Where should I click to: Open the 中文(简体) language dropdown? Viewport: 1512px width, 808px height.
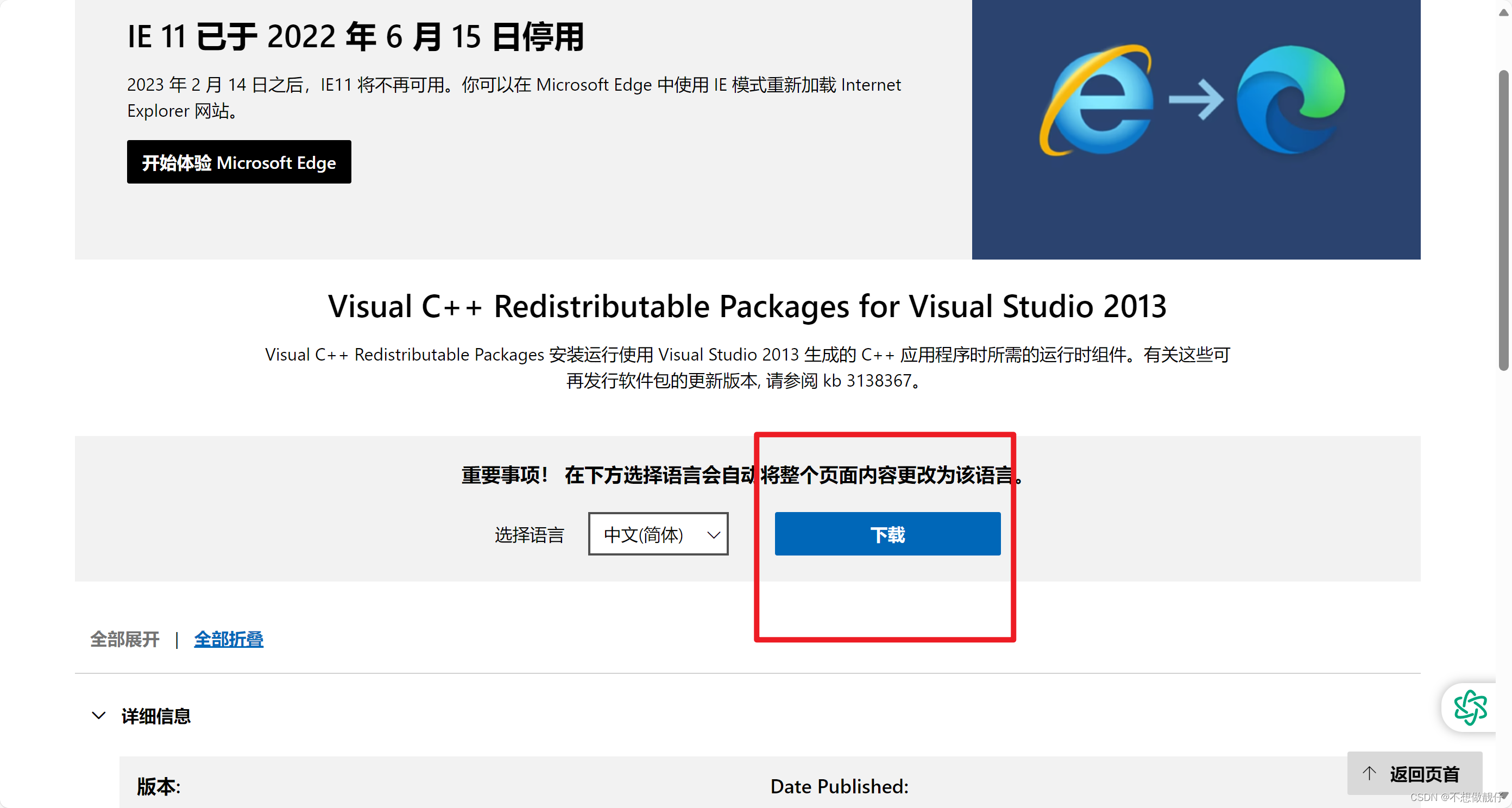[x=658, y=534]
